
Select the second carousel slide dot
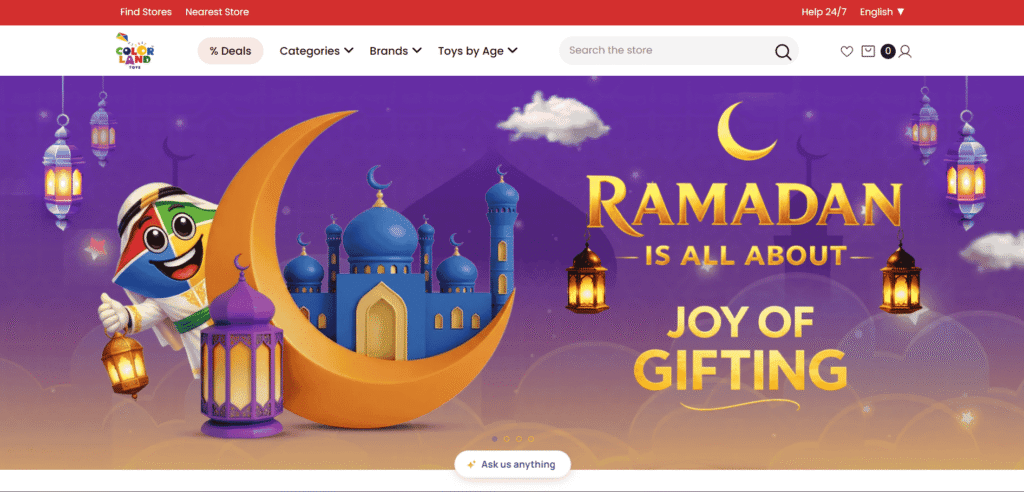click(x=506, y=439)
